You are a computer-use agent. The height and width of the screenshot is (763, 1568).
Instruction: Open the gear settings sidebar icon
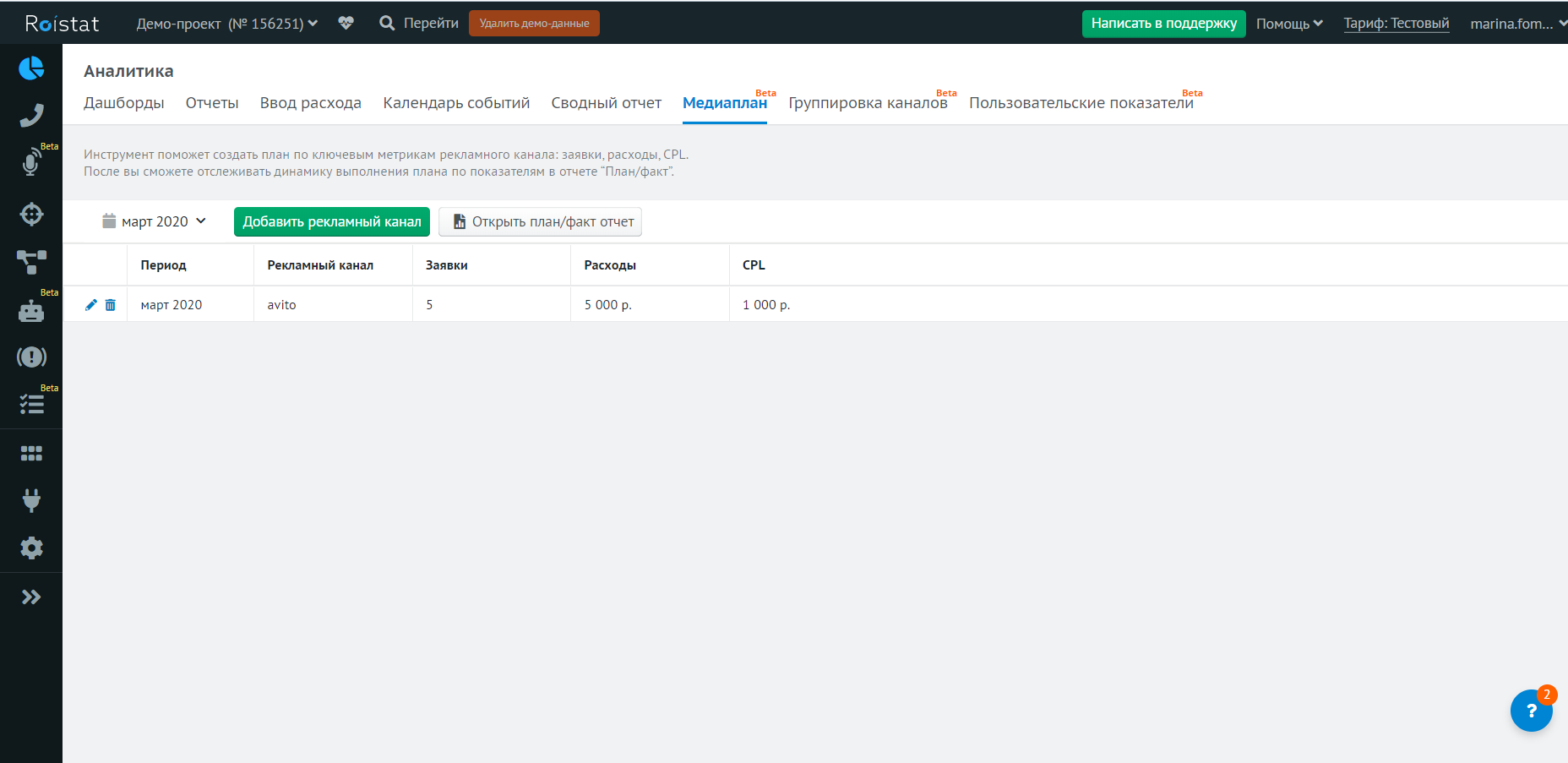[x=31, y=548]
